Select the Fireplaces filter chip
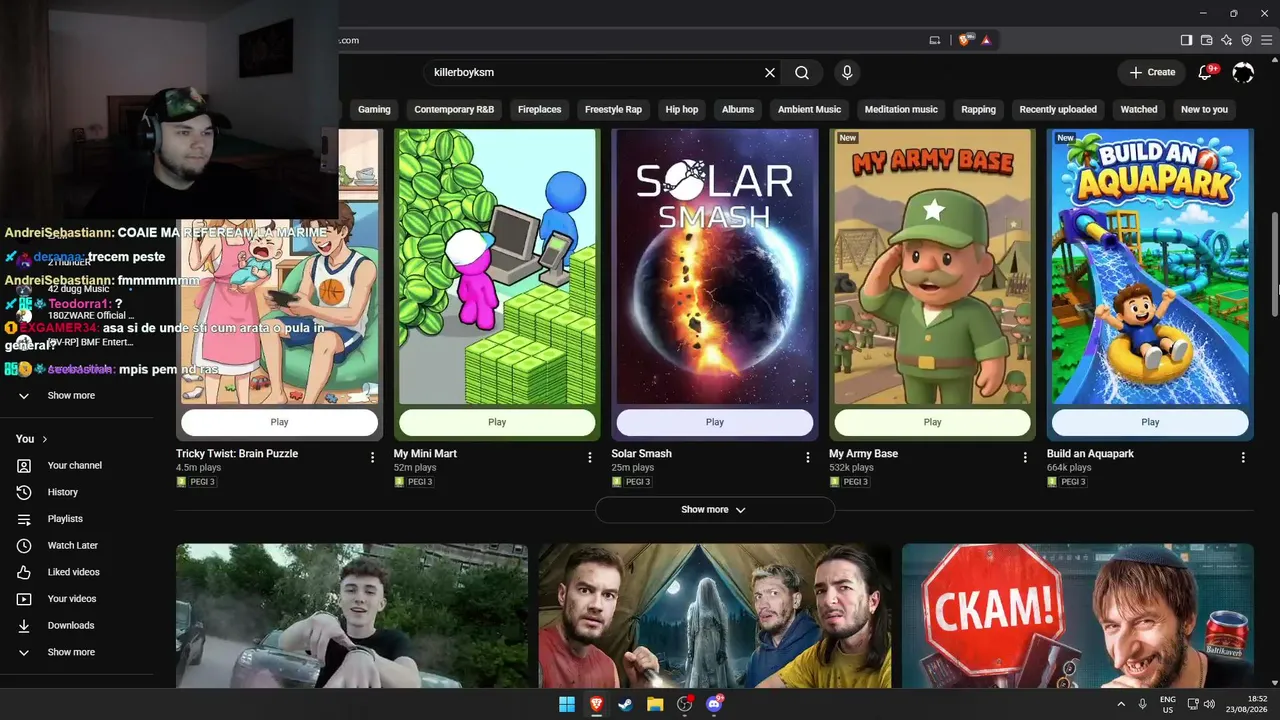 click(x=539, y=110)
